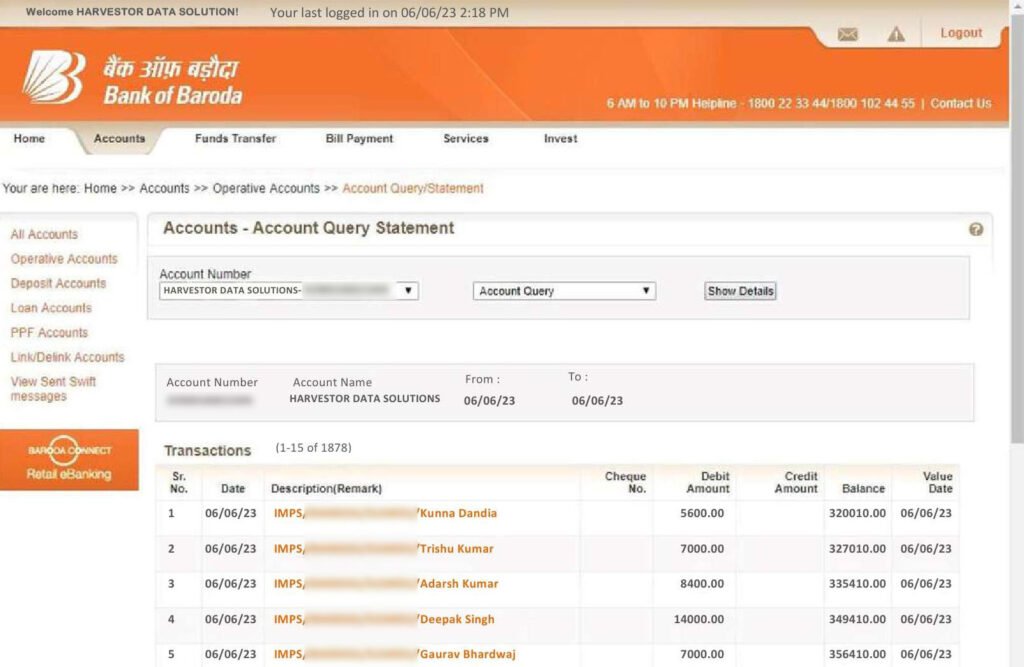Open the Invest menu
This screenshot has height=667, width=1024.
559,139
